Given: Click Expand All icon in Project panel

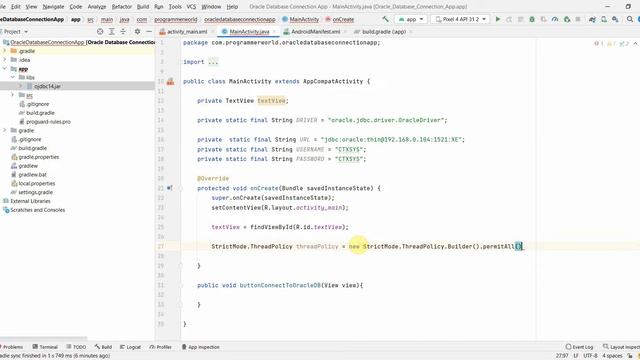Looking at the screenshot, I should [111, 31].
